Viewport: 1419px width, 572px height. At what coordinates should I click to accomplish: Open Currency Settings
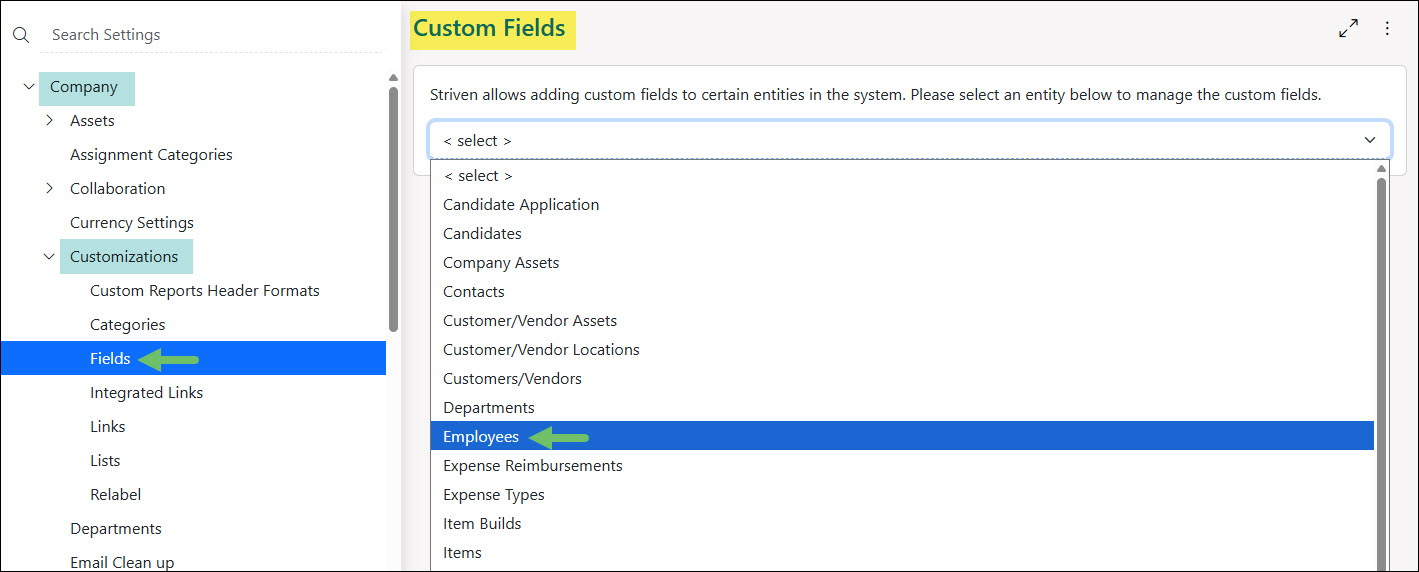point(132,223)
